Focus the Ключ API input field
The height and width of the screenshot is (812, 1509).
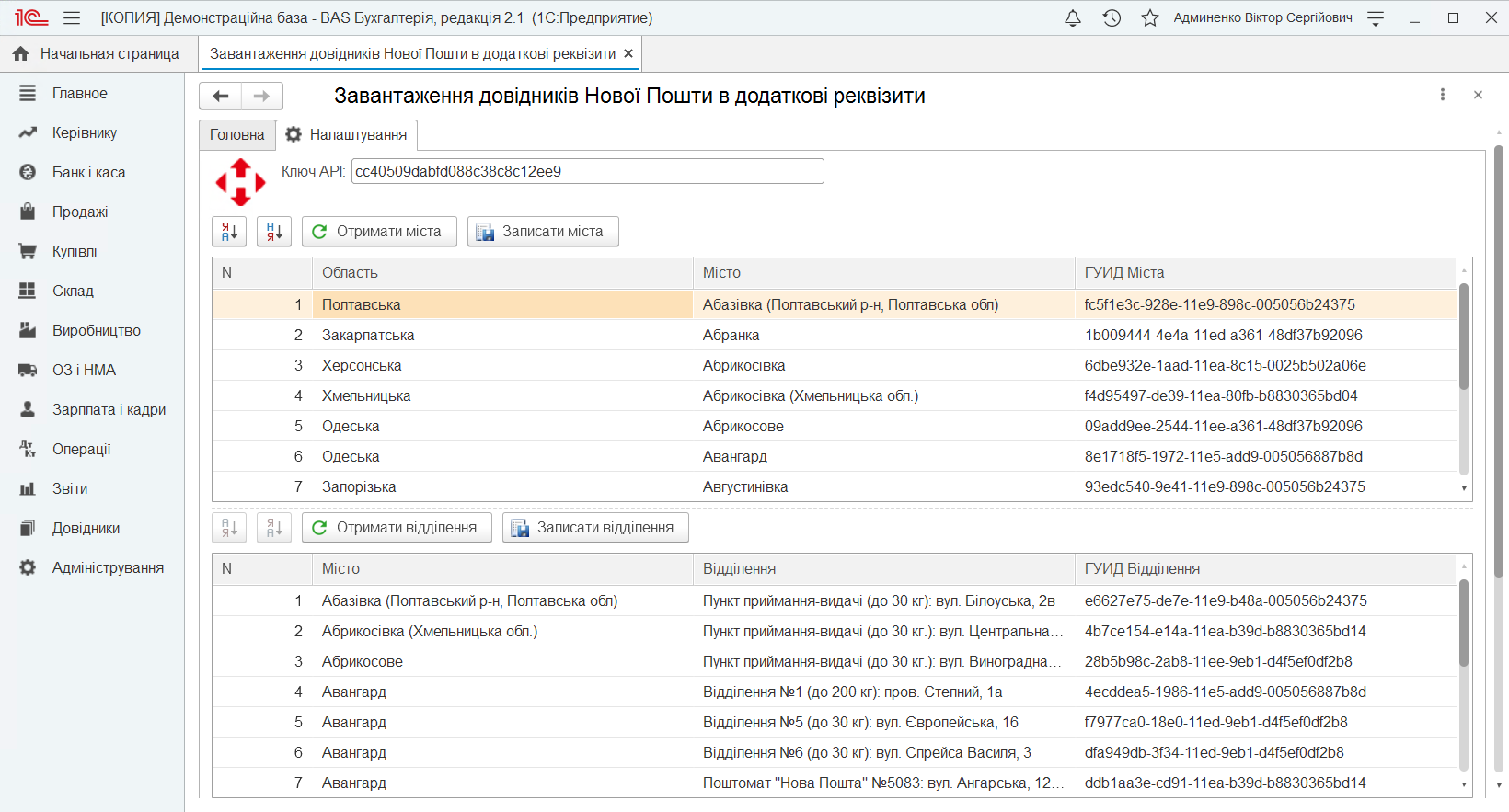click(587, 171)
